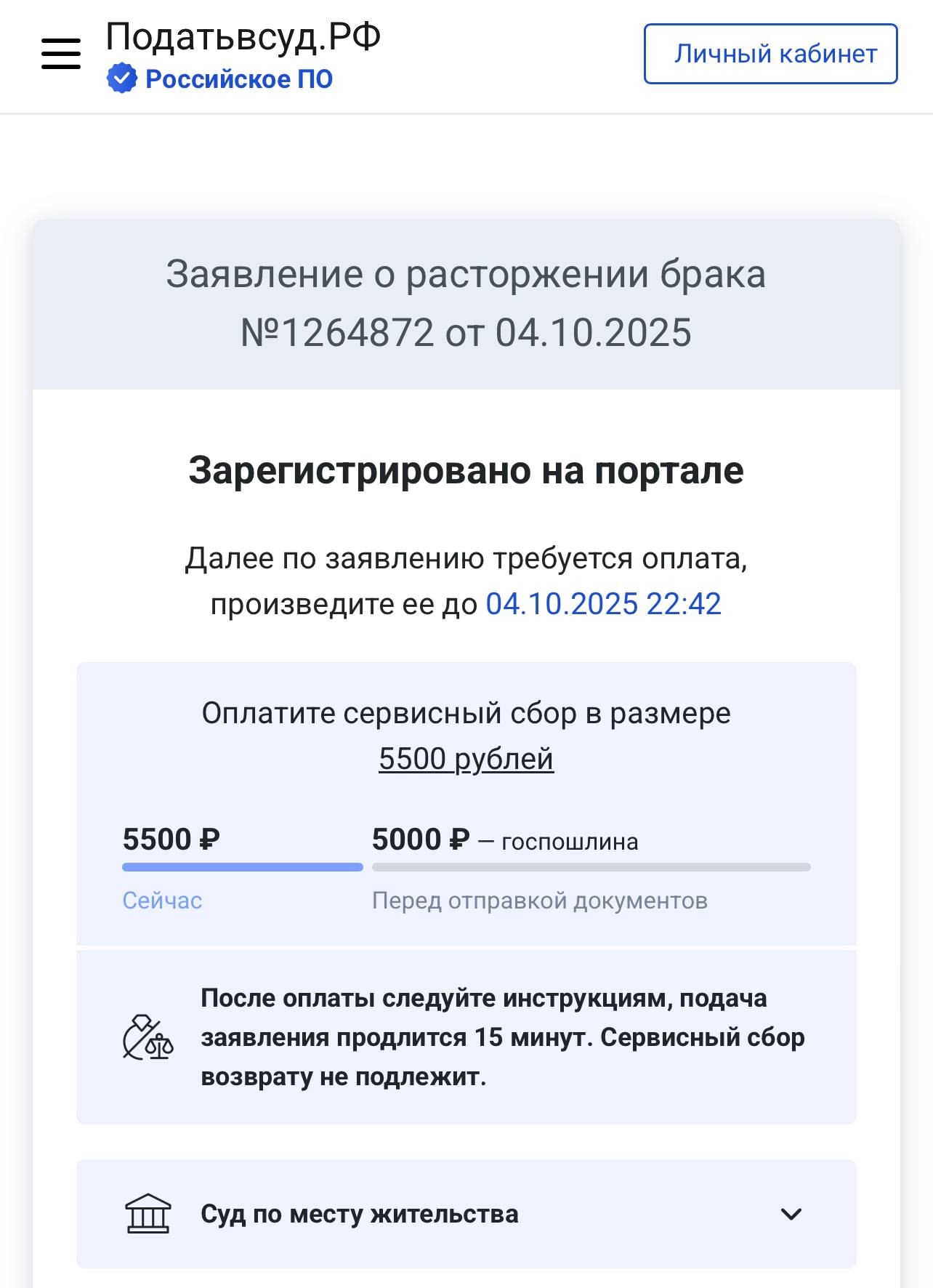Click the blue Сейчас progress bar
The width and height of the screenshot is (933, 1288).
(242, 867)
